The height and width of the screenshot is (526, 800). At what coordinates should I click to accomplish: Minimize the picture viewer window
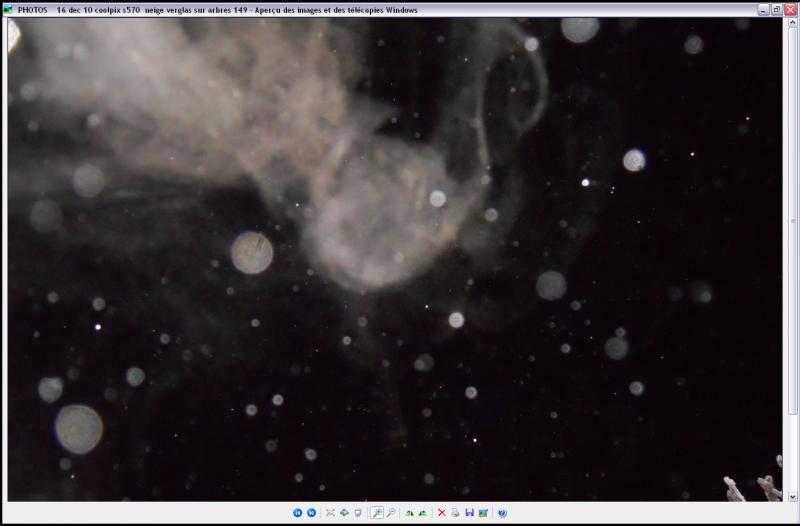tap(763, 10)
